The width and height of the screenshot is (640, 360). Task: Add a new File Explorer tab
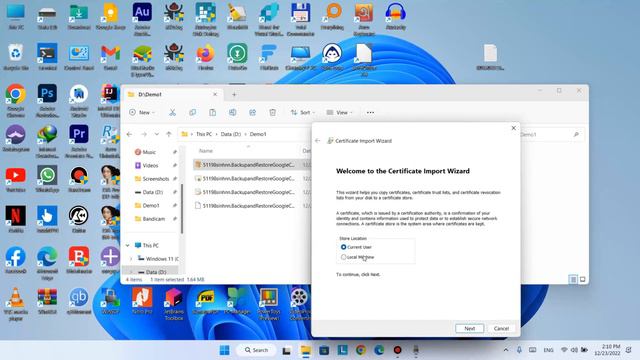(x=234, y=95)
